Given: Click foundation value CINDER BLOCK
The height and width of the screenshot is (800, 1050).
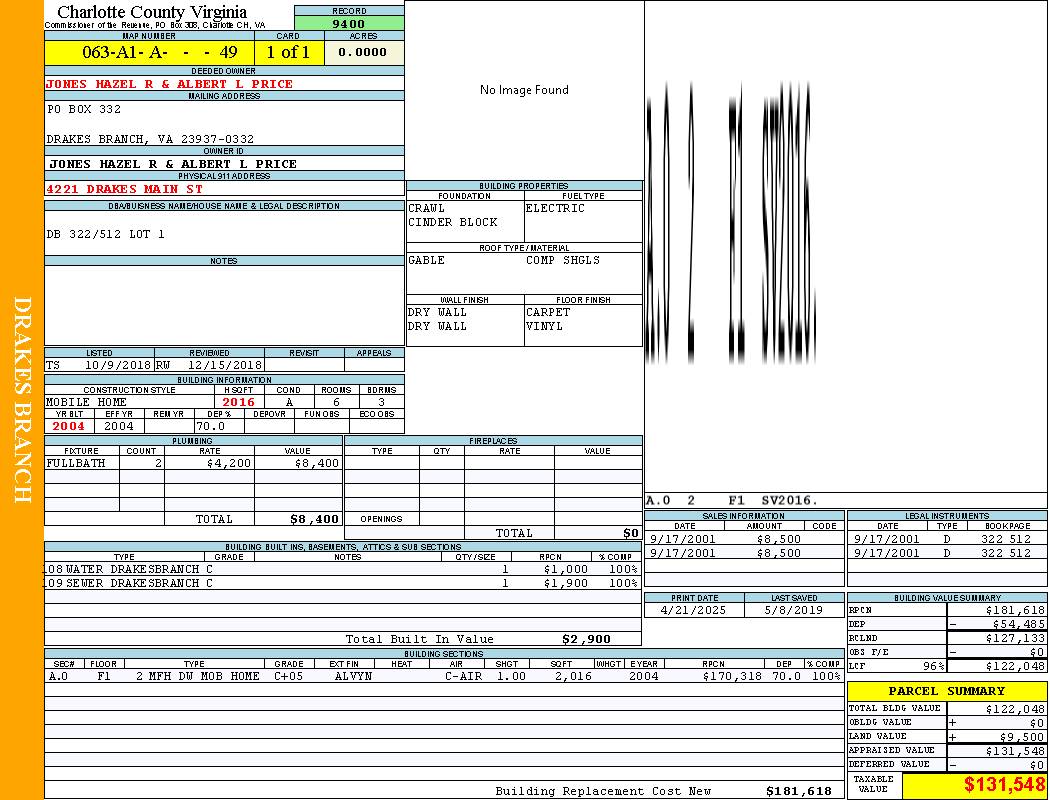Looking at the screenshot, I should tap(453, 222).
